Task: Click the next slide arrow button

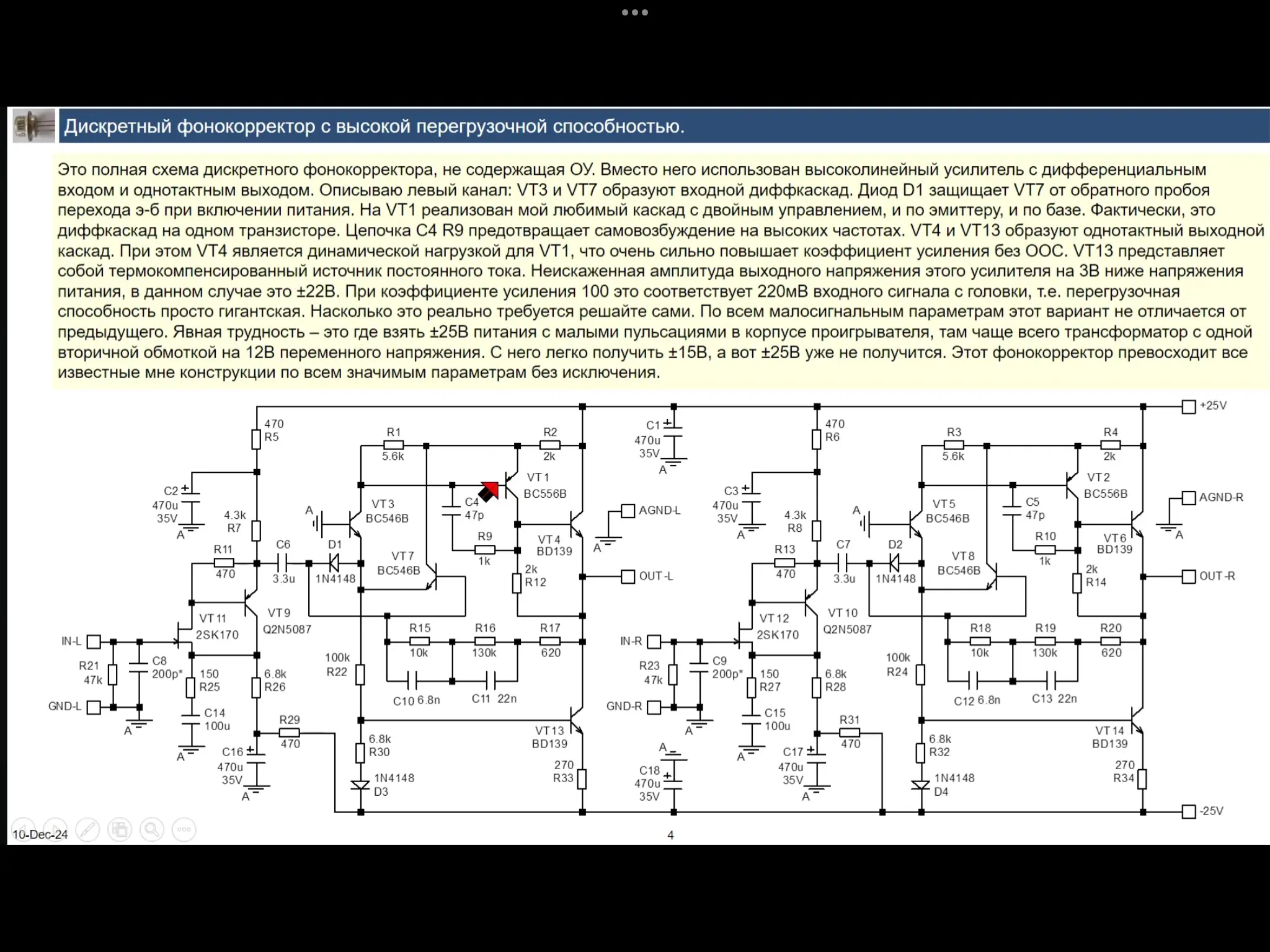Action: [56, 829]
